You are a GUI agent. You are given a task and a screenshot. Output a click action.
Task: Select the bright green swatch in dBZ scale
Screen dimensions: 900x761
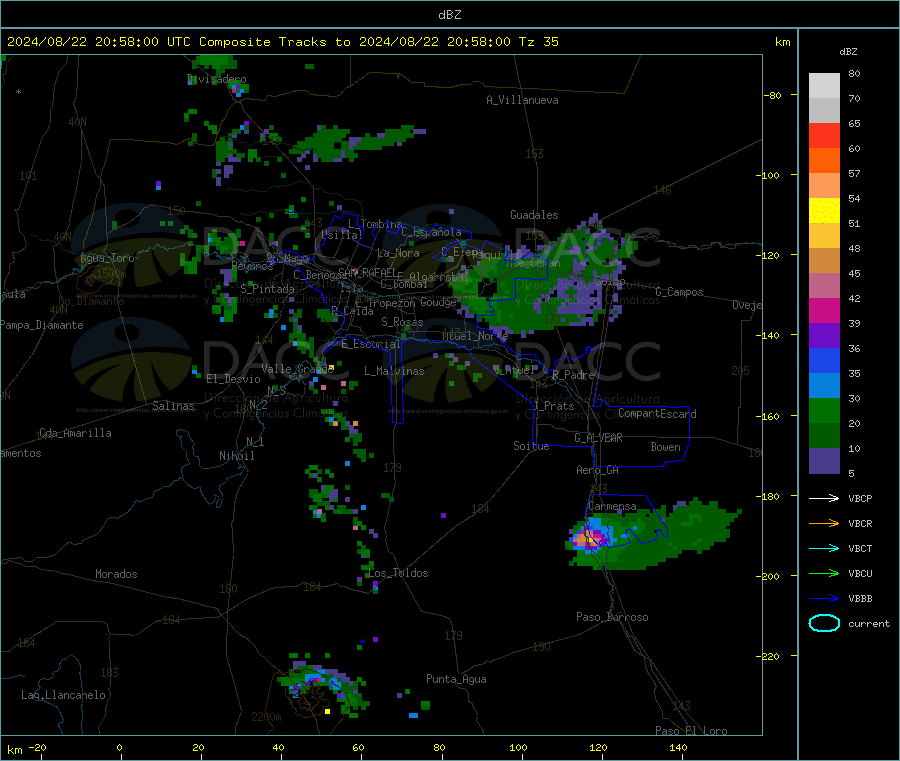pyautogui.click(x=824, y=410)
